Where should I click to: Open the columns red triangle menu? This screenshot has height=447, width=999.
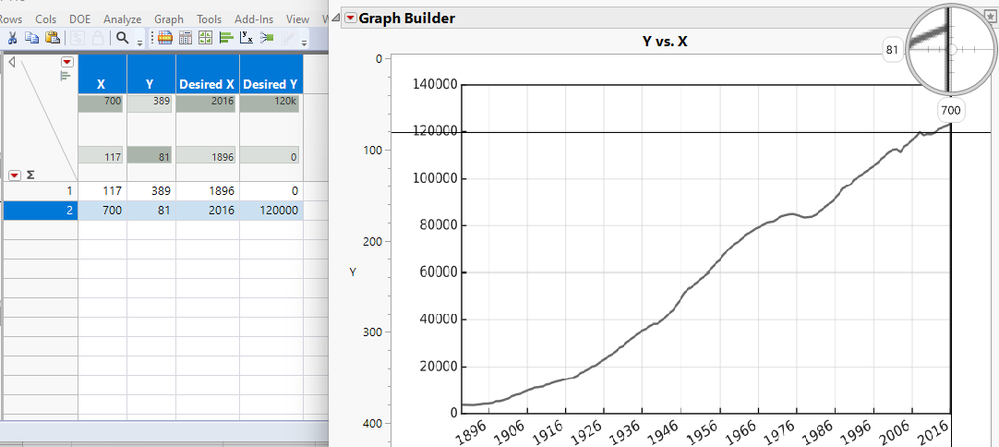pos(67,62)
